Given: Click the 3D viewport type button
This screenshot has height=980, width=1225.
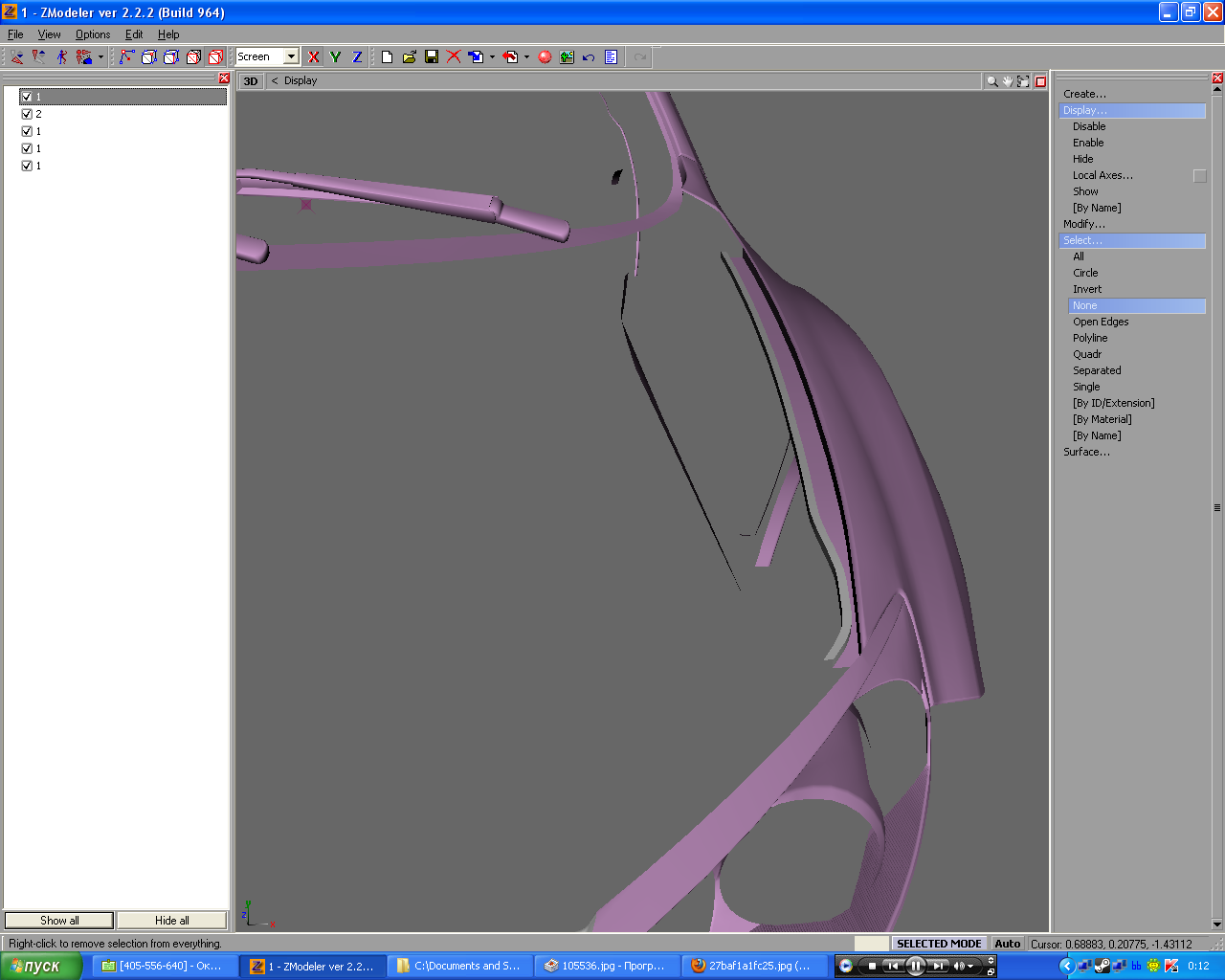Looking at the screenshot, I should [x=251, y=81].
